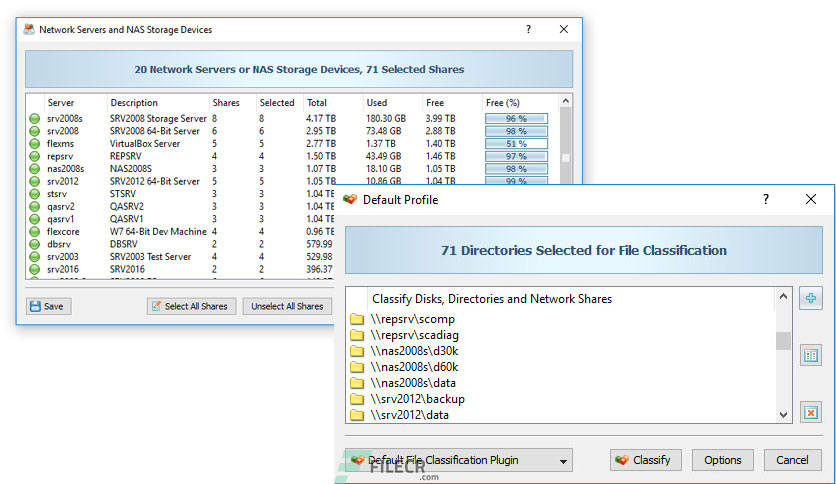The height and width of the screenshot is (484, 836).
Task: Sort list by Shares column header
Action: pos(226,102)
